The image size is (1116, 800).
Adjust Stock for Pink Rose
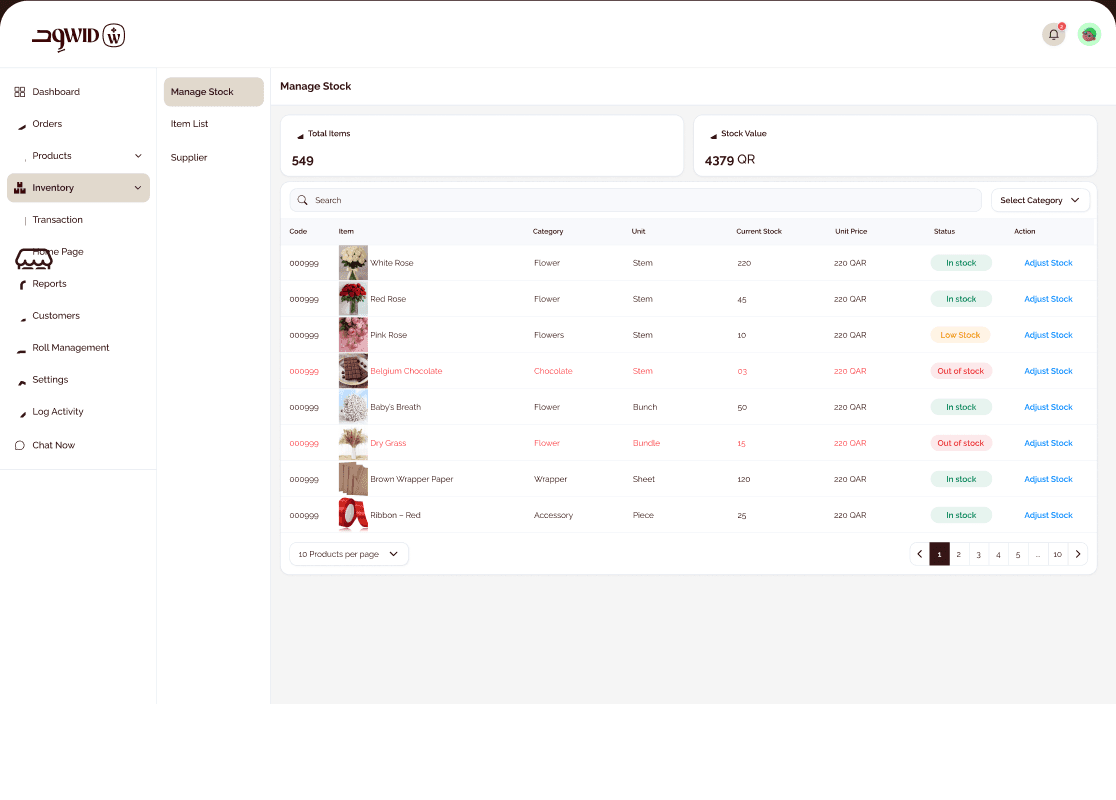click(1048, 335)
